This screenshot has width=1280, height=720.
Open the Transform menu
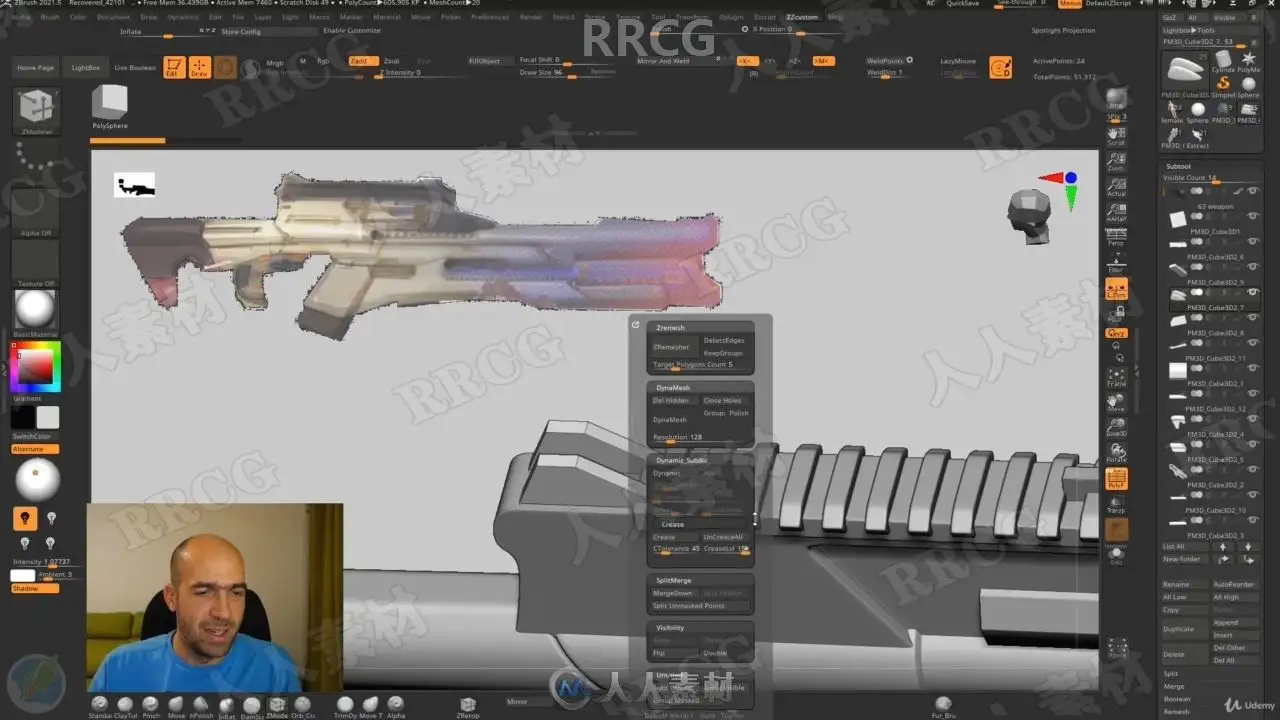[x=693, y=17]
